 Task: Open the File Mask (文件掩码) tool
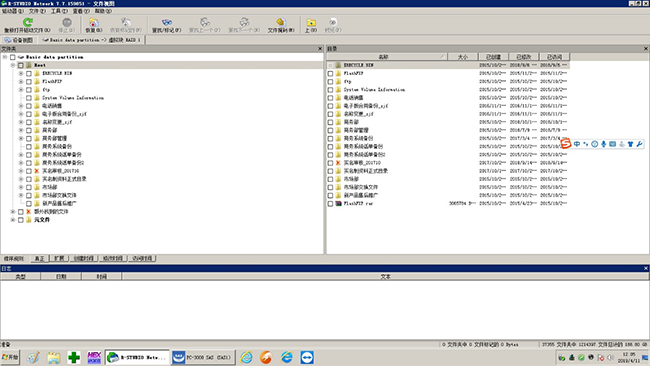[281, 22]
